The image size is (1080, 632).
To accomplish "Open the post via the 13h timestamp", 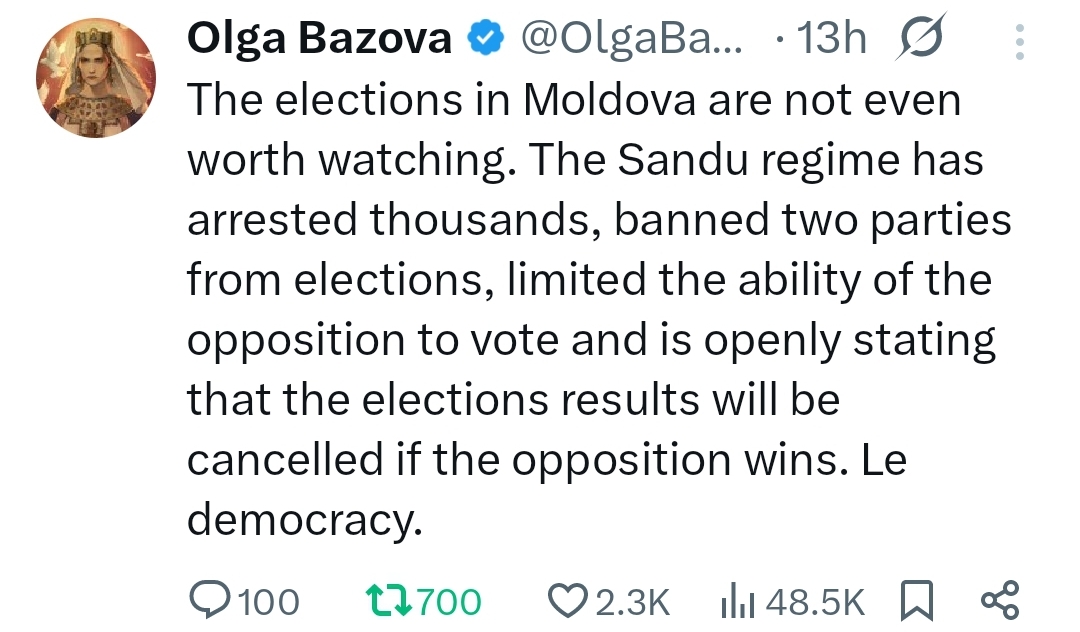I will click(x=834, y=39).
